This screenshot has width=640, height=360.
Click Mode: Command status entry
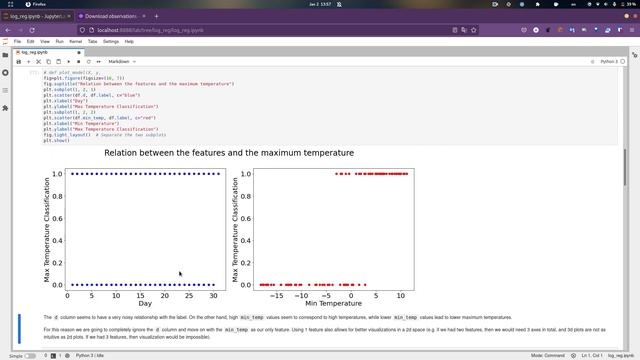548,356
